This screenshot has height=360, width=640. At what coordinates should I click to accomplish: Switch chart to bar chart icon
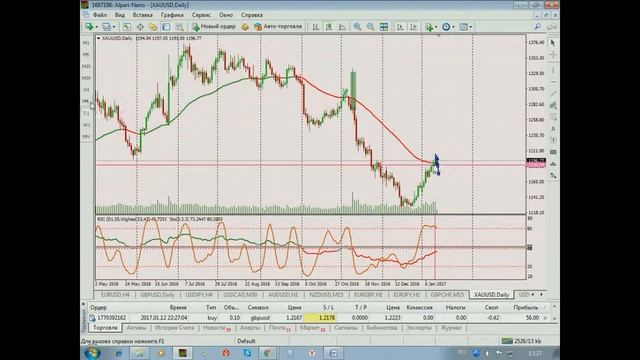pyautogui.click(x=316, y=27)
